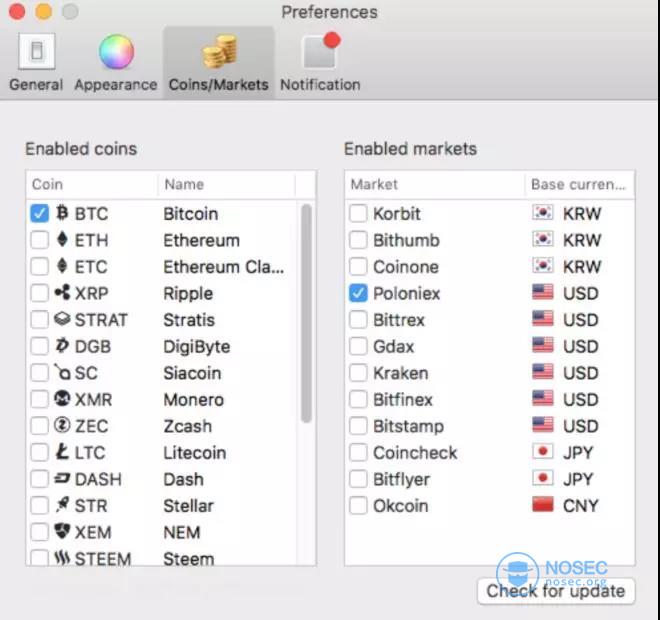Tick the DASH coin checkbox
This screenshot has height=620, width=660.
pyautogui.click(x=40, y=479)
